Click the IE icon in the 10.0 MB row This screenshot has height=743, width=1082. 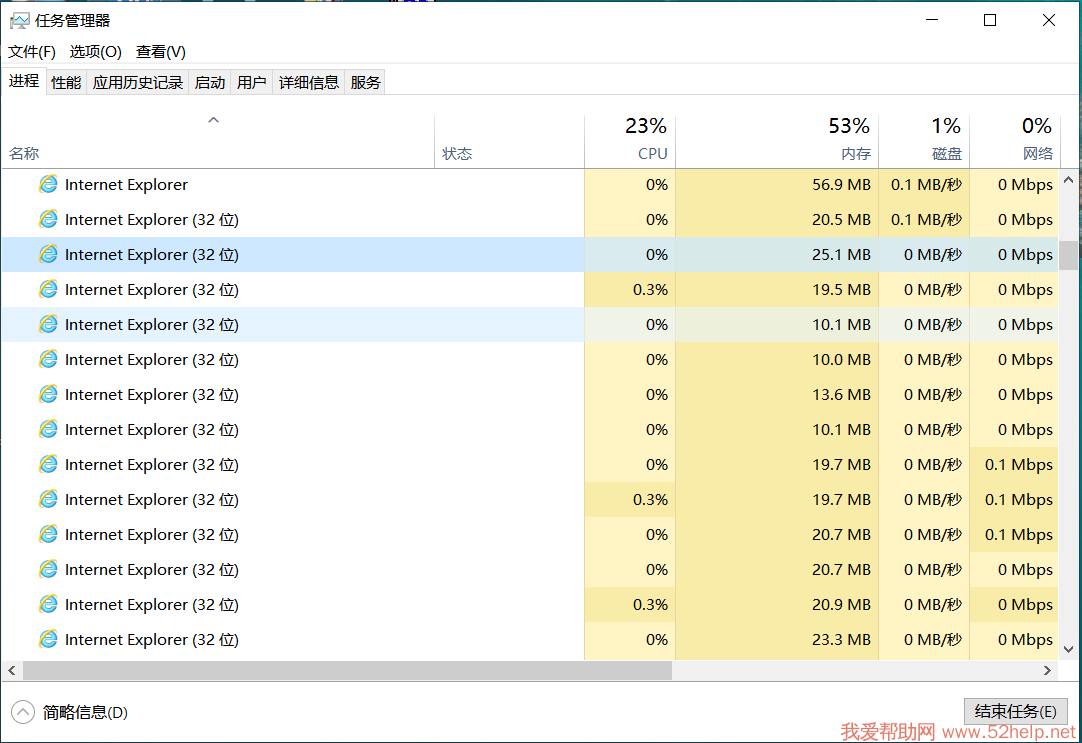click(48, 359)
